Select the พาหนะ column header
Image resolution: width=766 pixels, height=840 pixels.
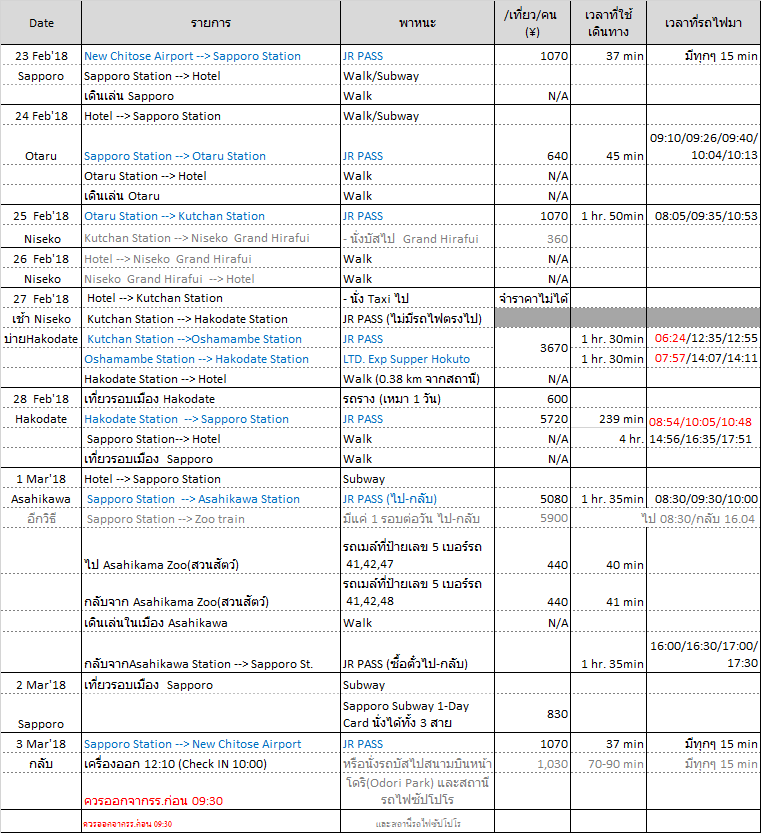(x=417, y=22)
